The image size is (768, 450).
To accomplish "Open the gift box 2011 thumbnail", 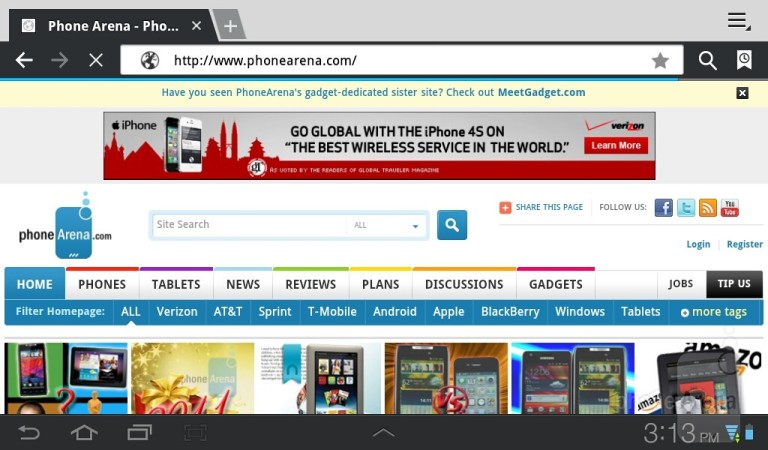I will 192,378.
